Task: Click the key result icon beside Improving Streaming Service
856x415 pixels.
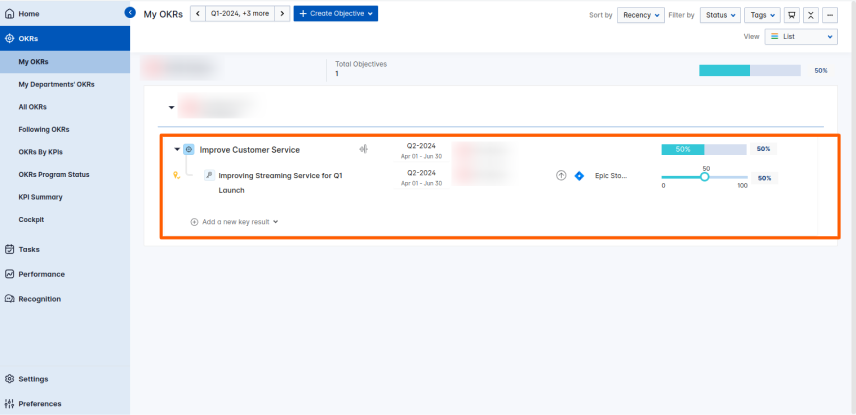Action: [209, 175]
